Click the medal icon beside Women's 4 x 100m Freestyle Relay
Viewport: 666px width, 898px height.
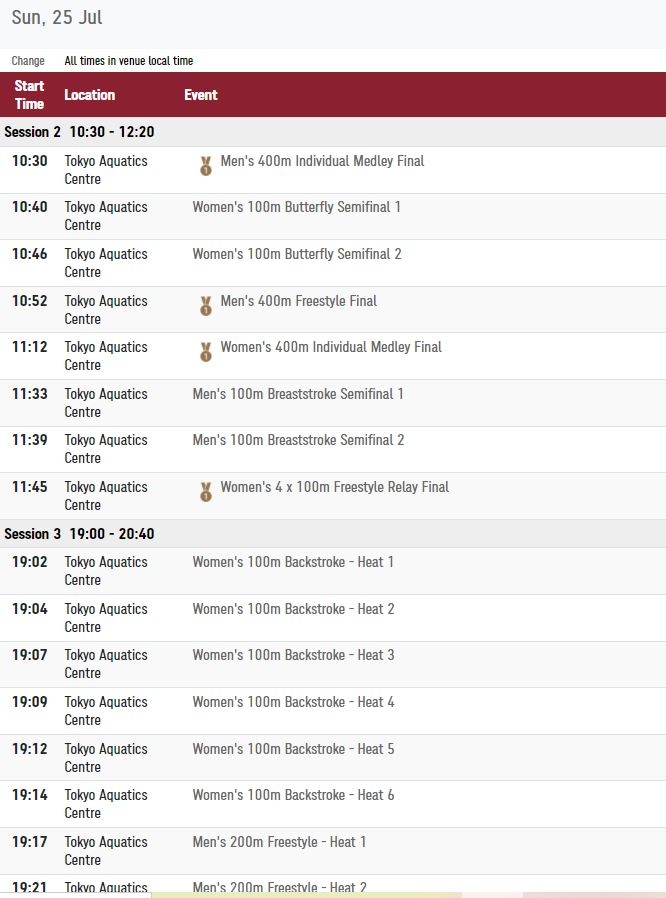click(206, 492)
